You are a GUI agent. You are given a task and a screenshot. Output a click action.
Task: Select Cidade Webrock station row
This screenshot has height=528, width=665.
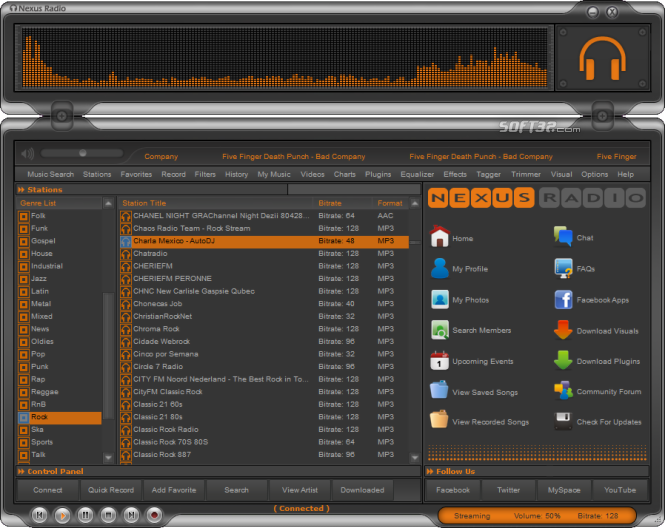(x=264, y=341)
